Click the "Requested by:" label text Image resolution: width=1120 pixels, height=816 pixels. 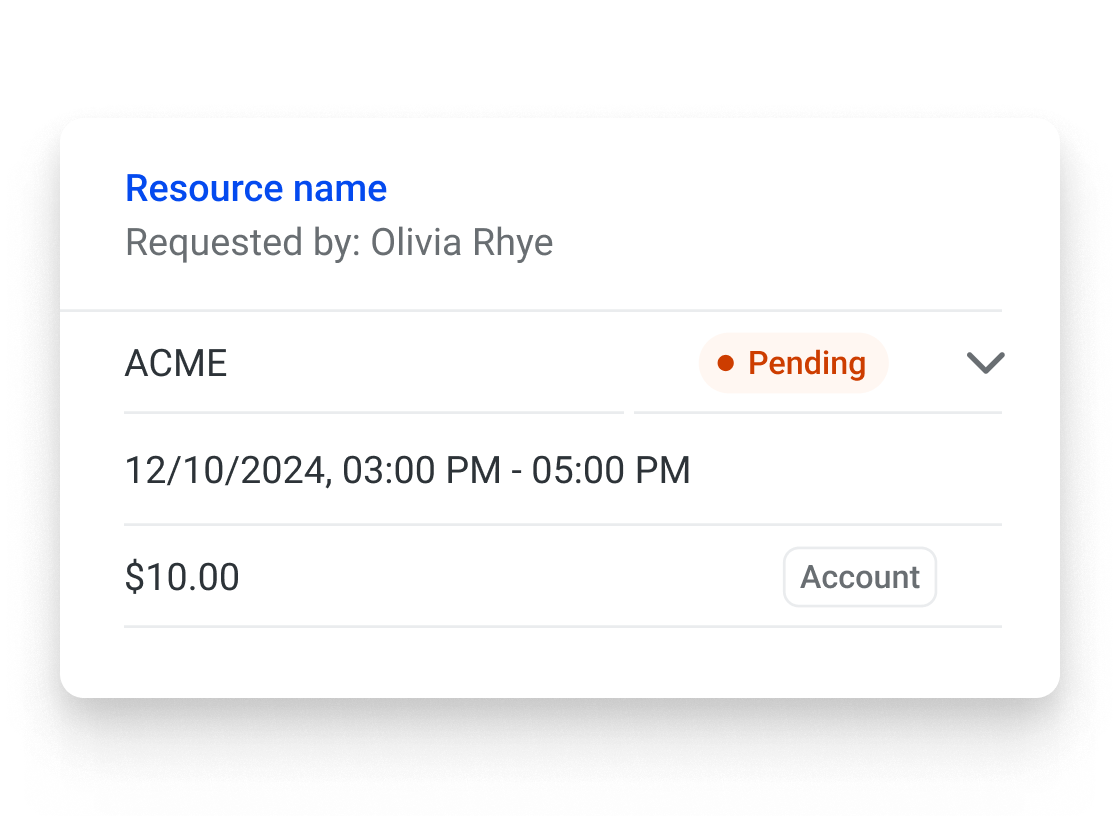[x=243, y=242]
